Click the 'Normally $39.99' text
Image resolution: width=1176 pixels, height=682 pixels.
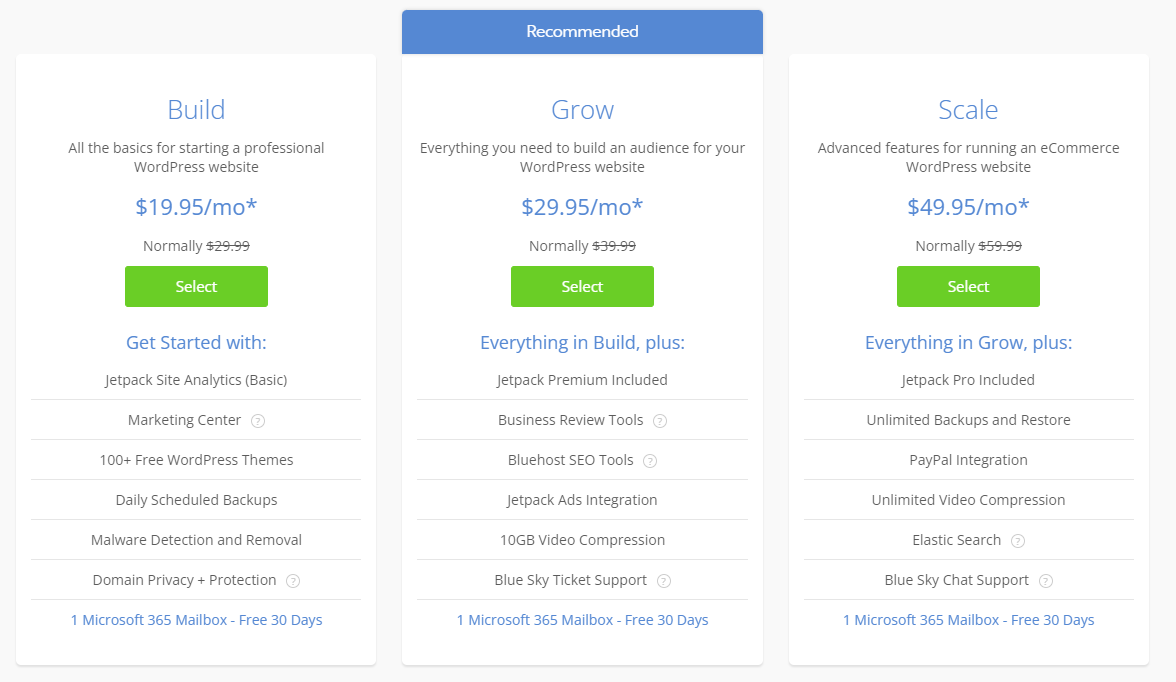tap(582, 246)
